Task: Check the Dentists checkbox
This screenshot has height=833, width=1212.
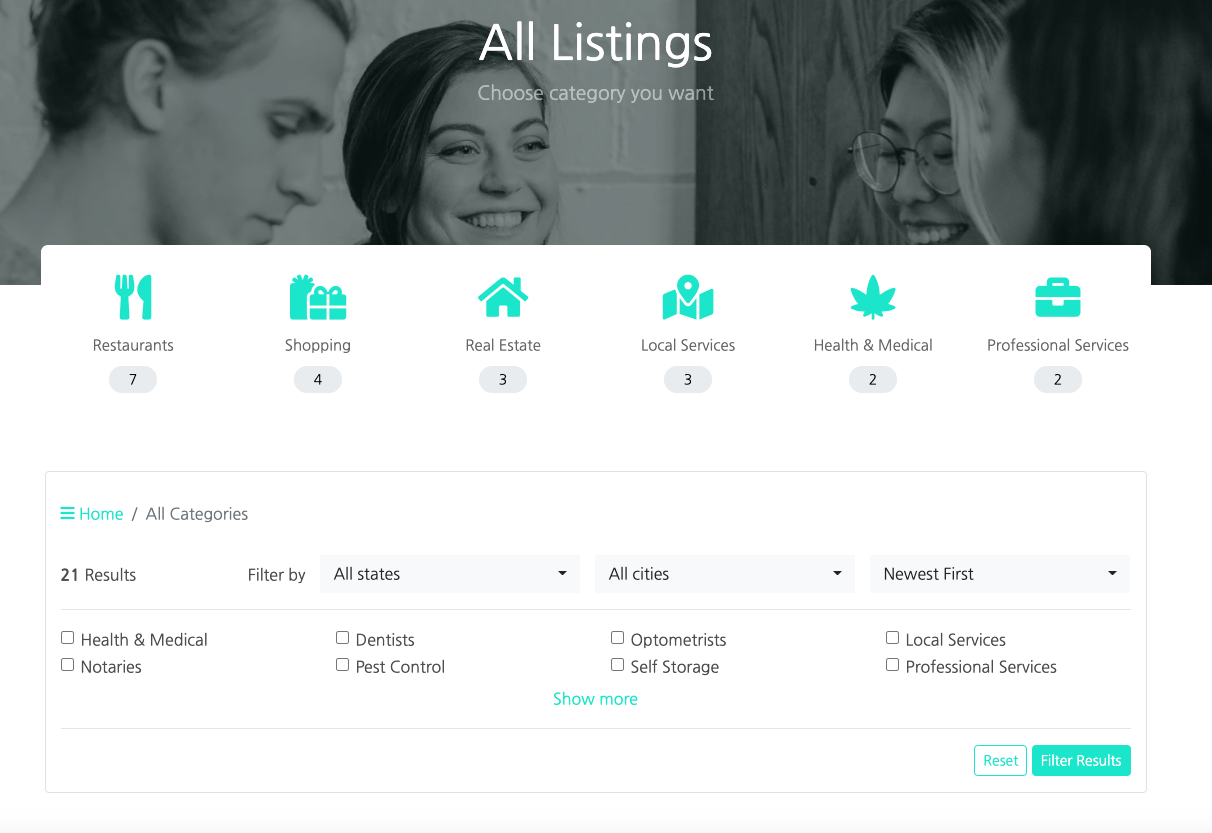Action: click(342, 638)
